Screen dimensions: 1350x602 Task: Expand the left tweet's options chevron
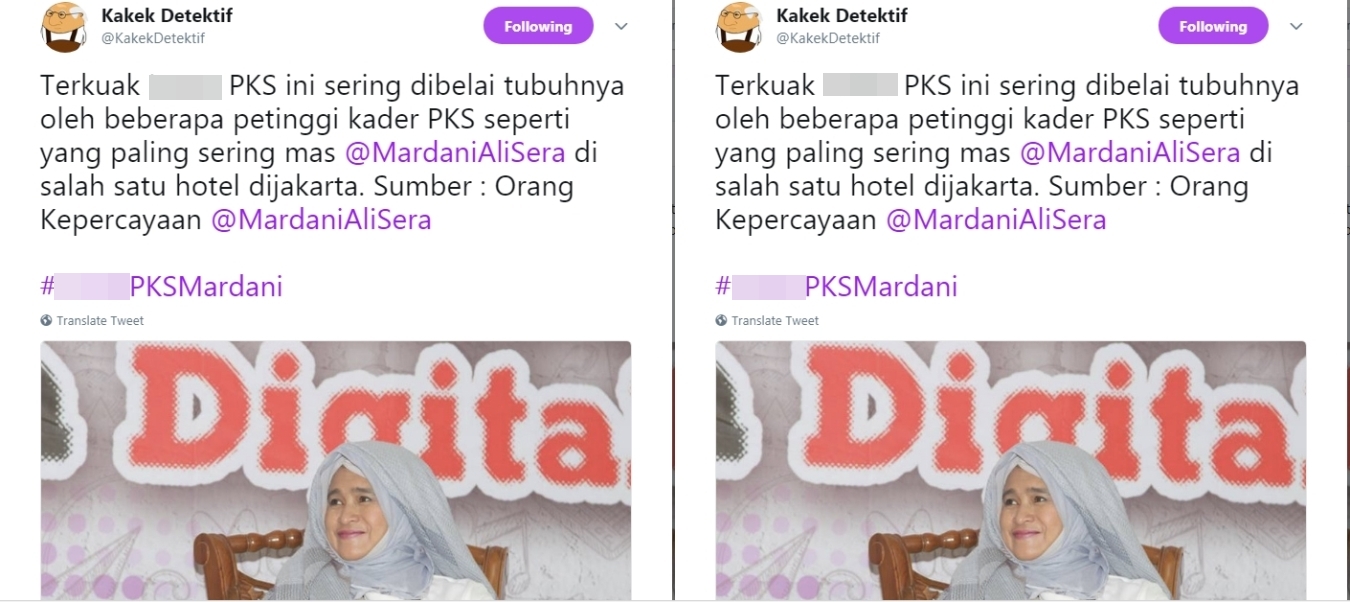[621, 27]
